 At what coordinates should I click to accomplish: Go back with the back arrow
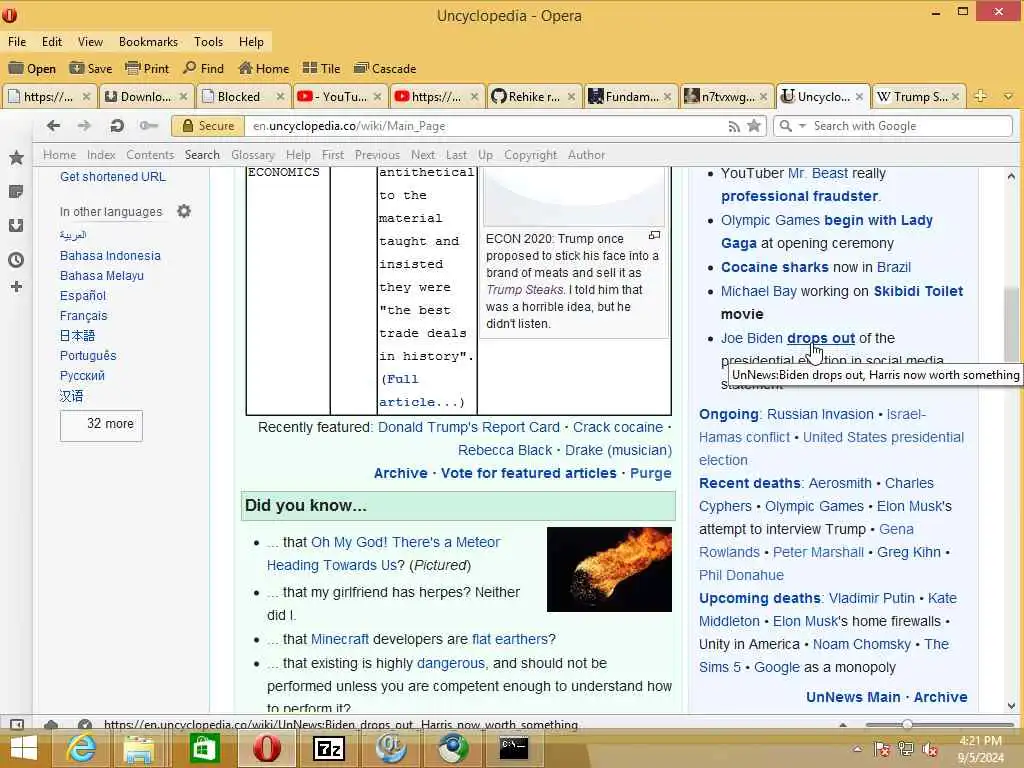(54, 125)
